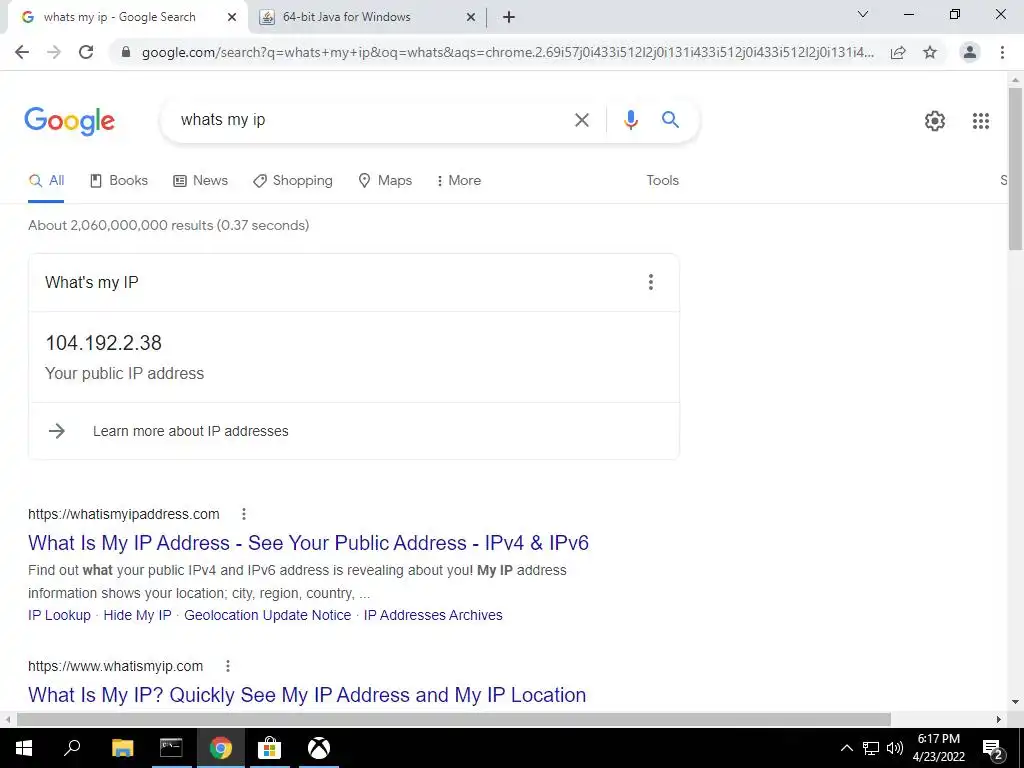Start a voice search with the microphone icon
This screenshot has width=1024, height=768.
point(630,120)
